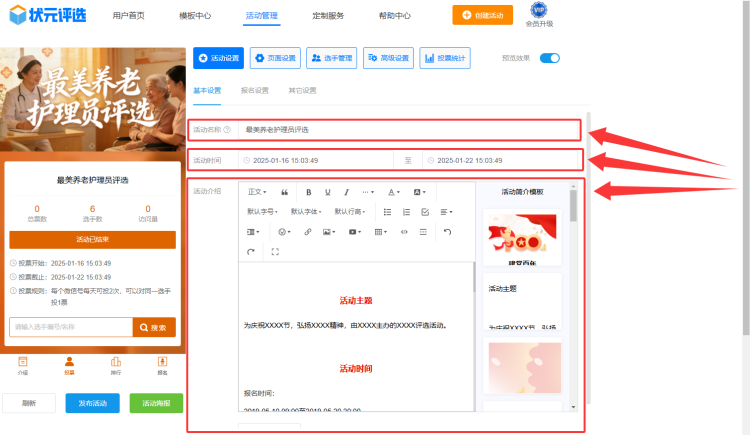Toggle the 预览效果 switch
The image size is (750, 435).
[550, 58]
